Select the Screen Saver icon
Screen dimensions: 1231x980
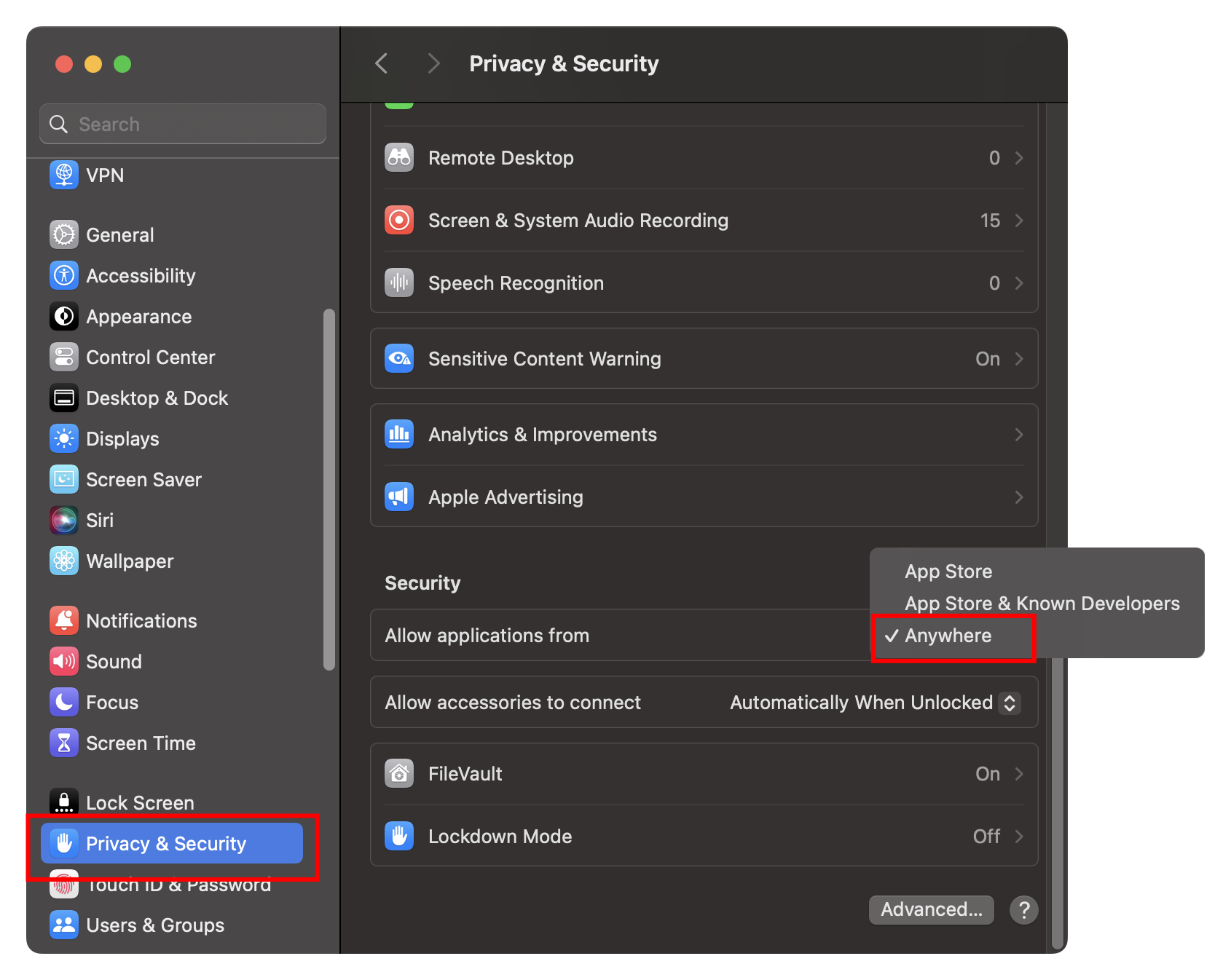64,479
